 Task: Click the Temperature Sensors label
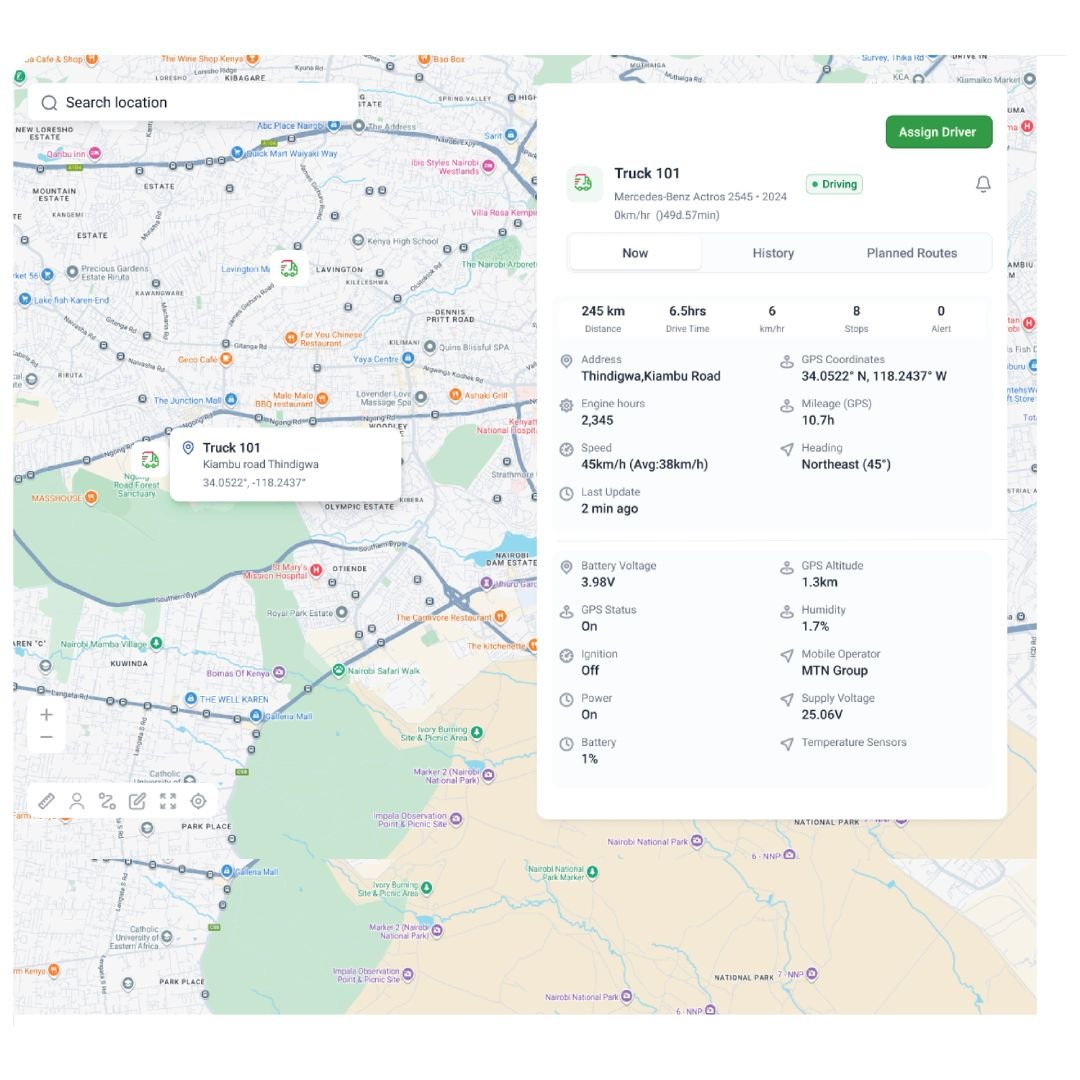tap(853, 742)
